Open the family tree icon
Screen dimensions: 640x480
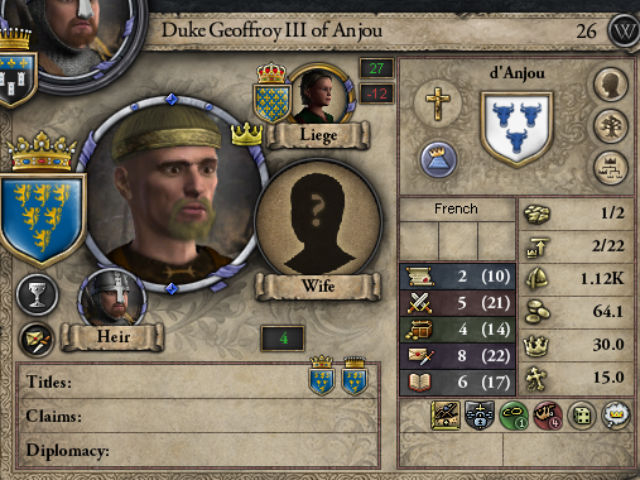611,127
